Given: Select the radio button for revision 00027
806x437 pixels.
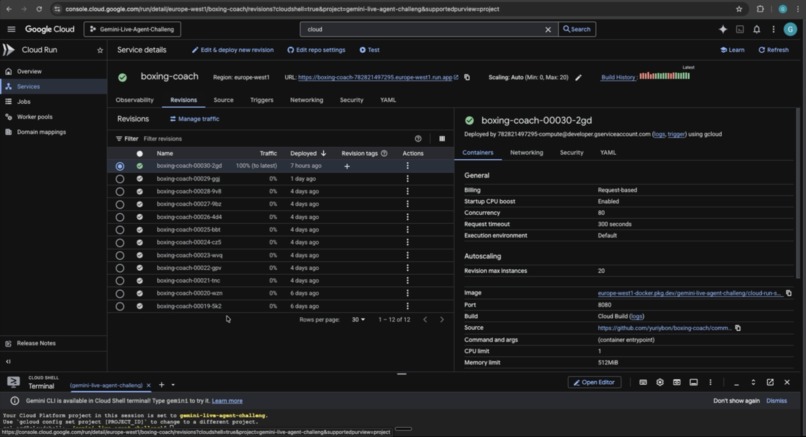Looking at the screenshot, I should [120, 204].
